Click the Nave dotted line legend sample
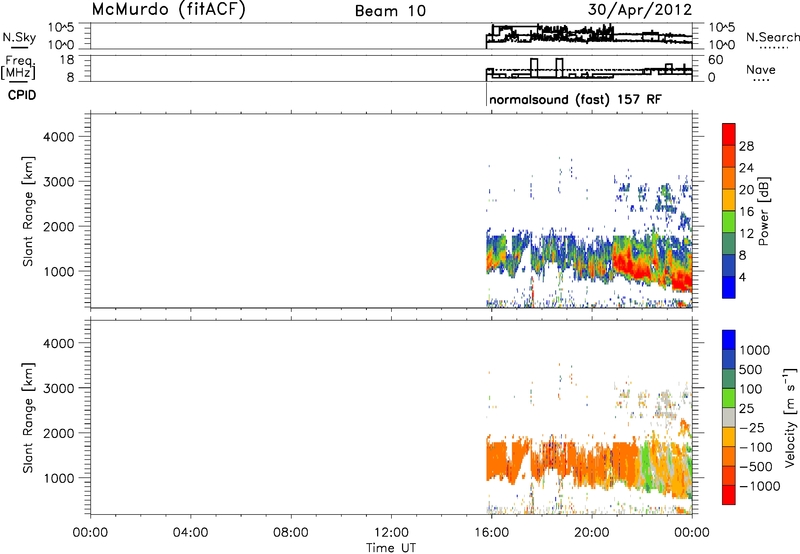 pos(761,80)
